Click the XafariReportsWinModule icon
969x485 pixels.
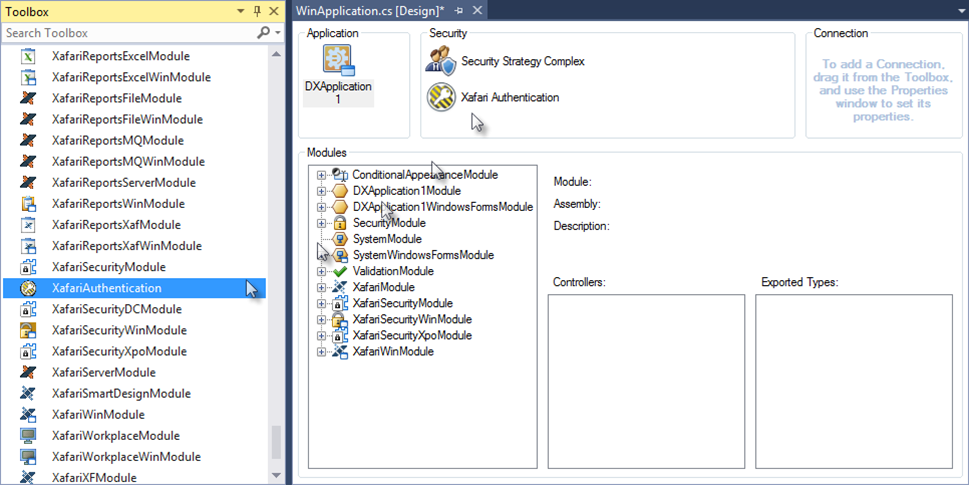[x=28, y=204]
